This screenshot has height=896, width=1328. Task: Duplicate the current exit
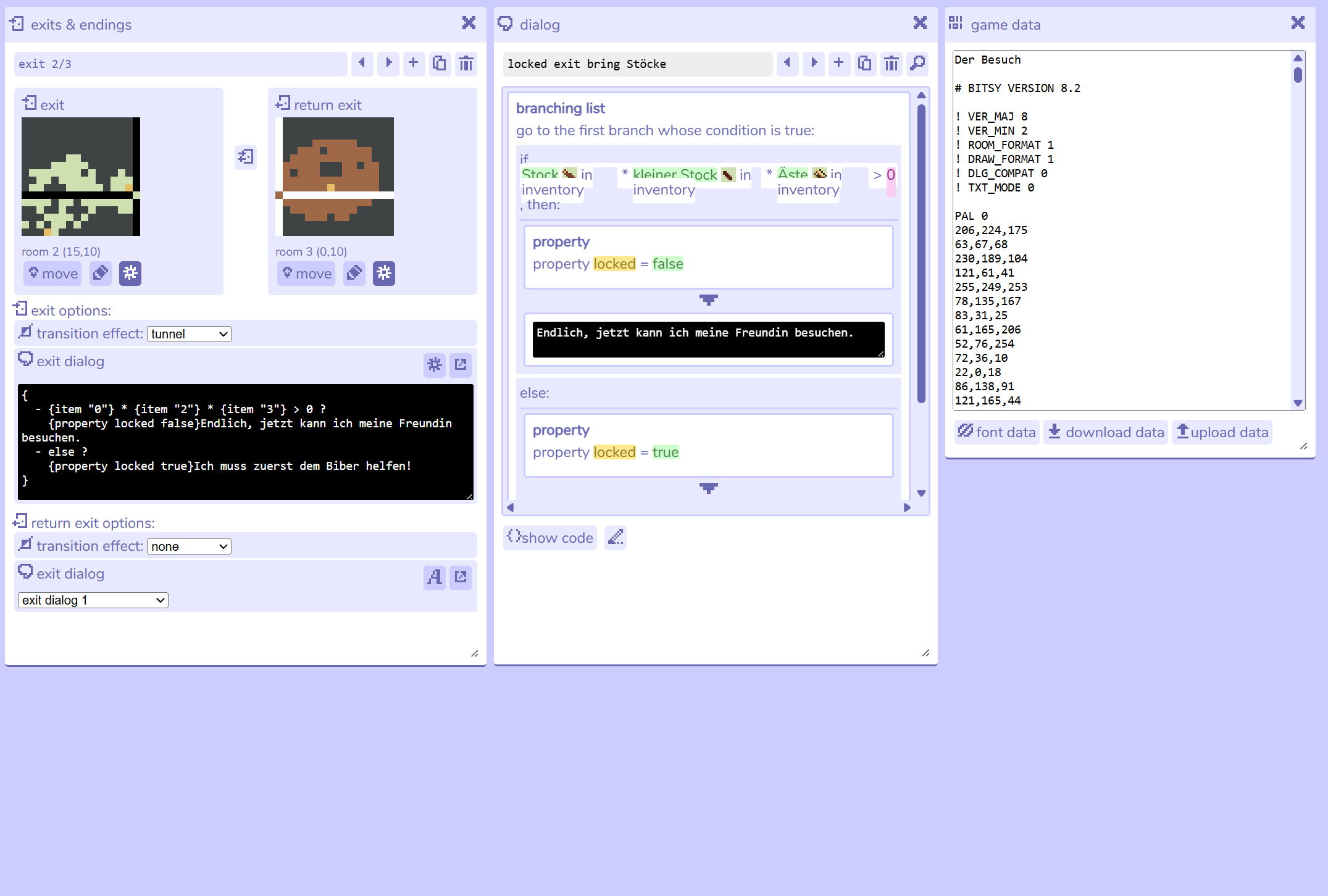coord(440,64)
